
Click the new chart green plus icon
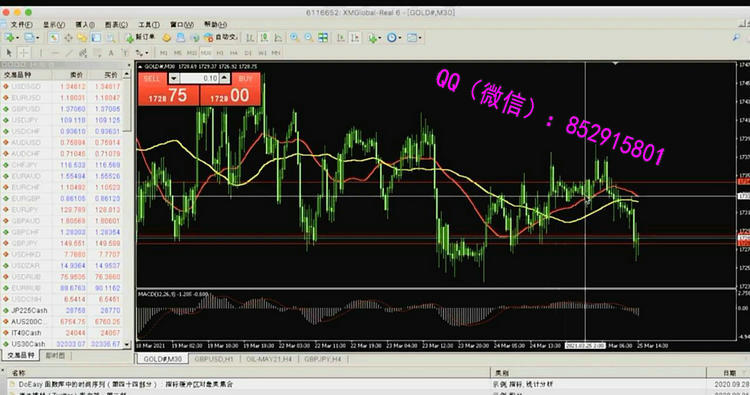(9, 38)
